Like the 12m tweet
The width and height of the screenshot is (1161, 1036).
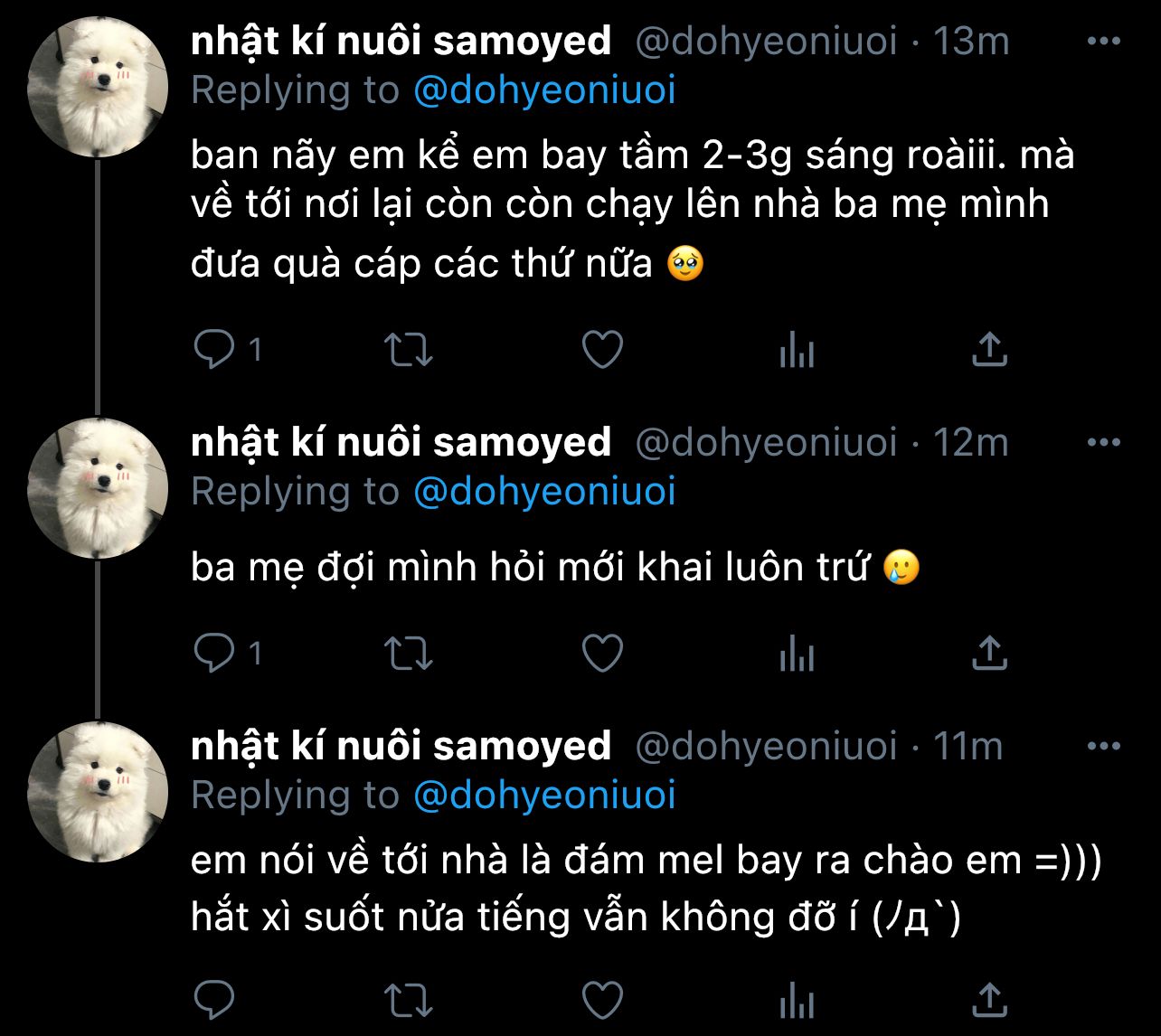tap(602, 653)
